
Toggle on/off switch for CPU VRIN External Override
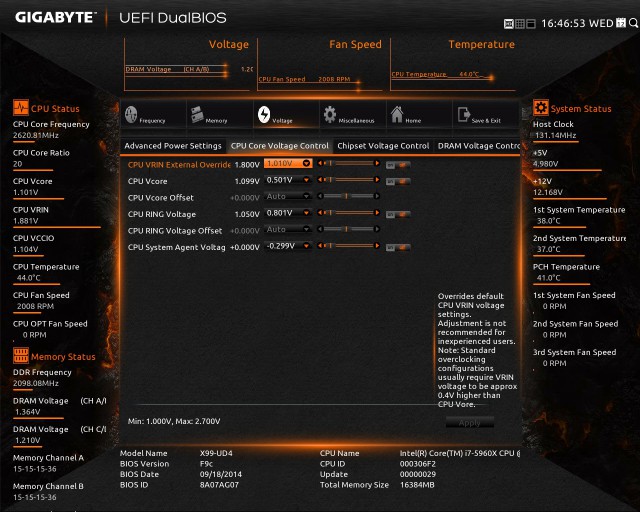click(x=398, y=165)
